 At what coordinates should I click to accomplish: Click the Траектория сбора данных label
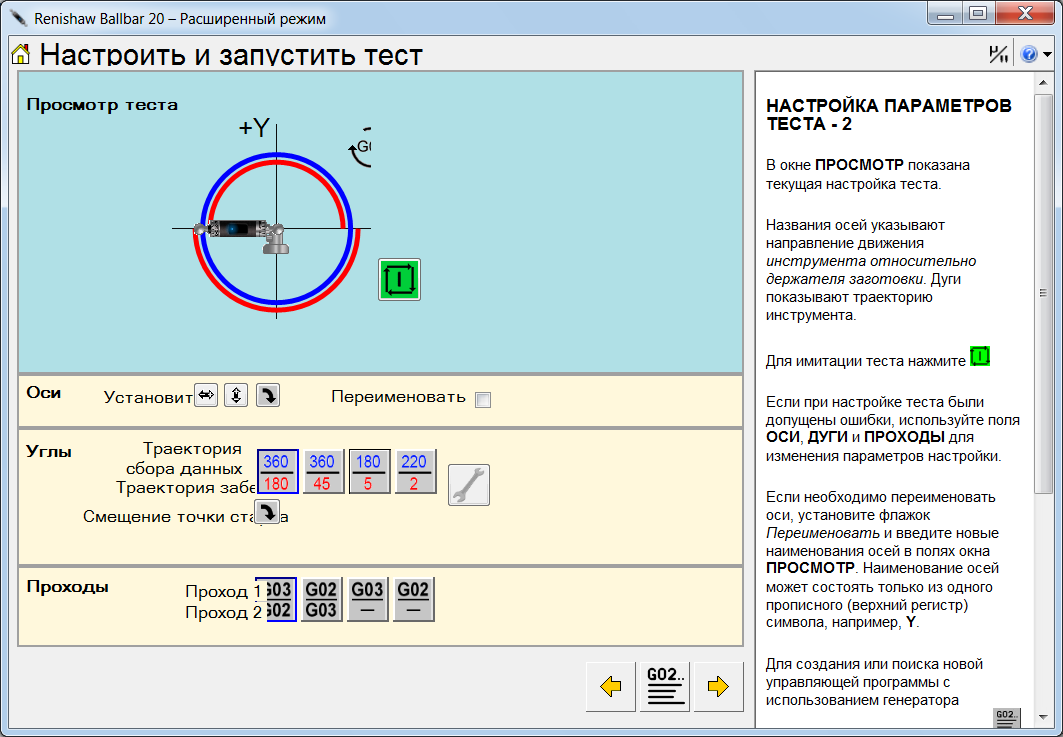tap(184, 458)
